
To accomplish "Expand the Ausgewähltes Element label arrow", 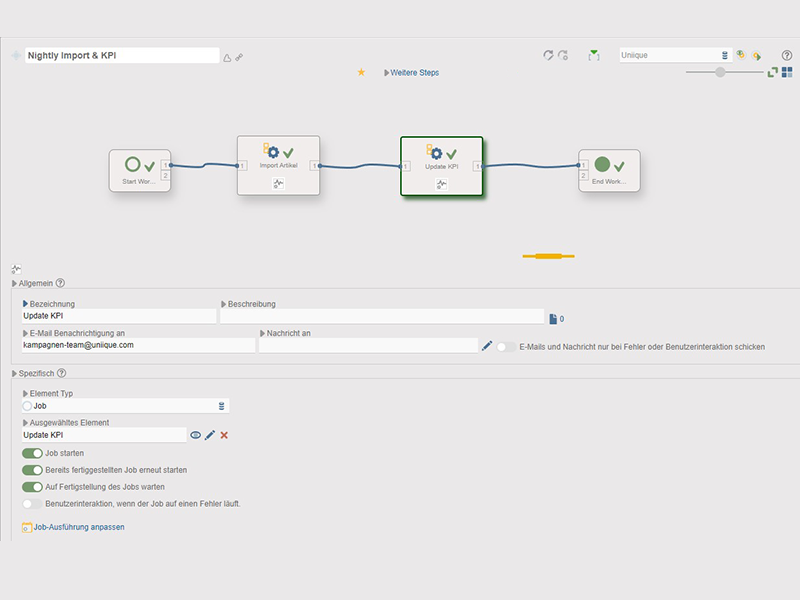I will pyautogui.click(x=26, y=423).
